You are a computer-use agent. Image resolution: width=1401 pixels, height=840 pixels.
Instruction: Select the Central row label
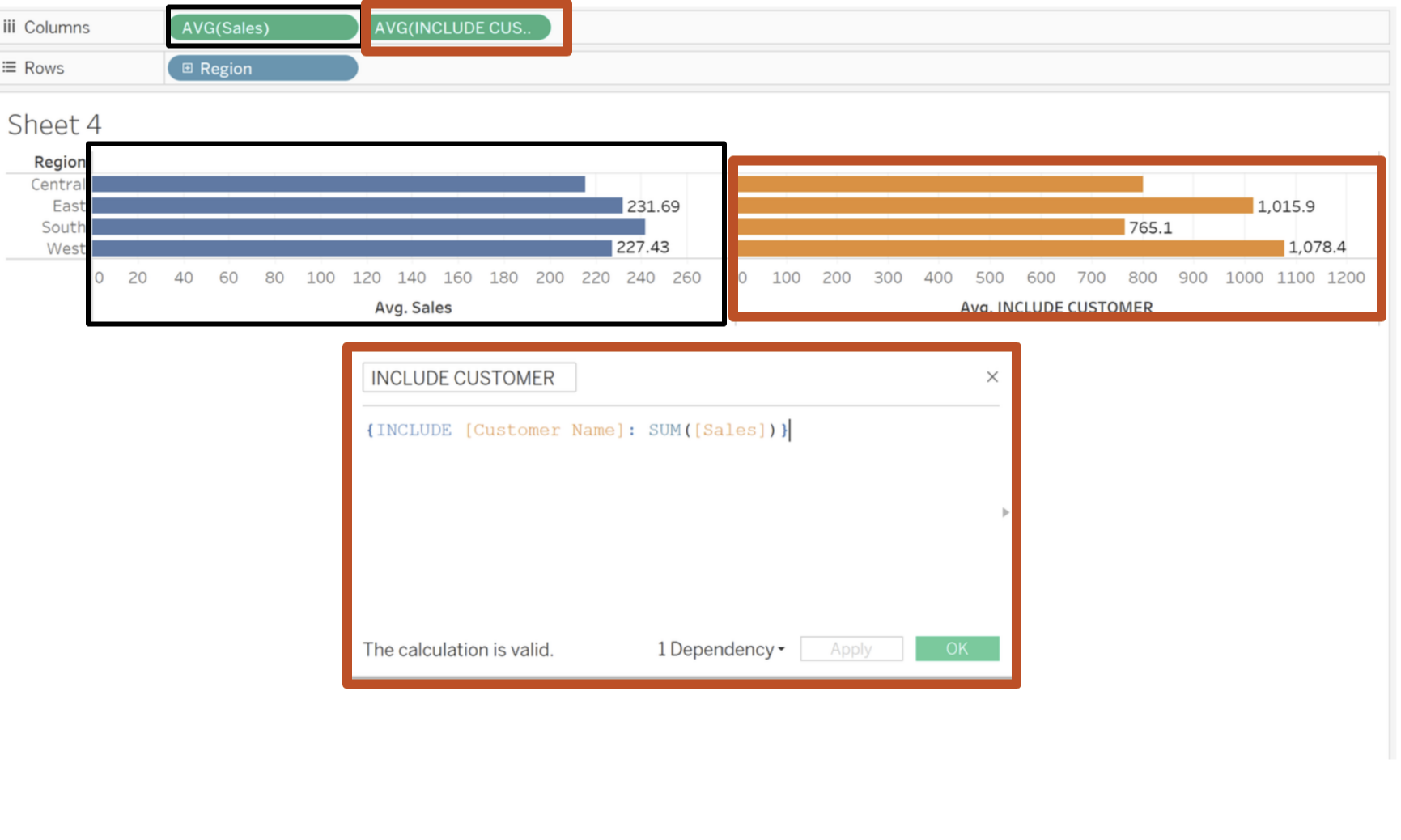point(57,185)
